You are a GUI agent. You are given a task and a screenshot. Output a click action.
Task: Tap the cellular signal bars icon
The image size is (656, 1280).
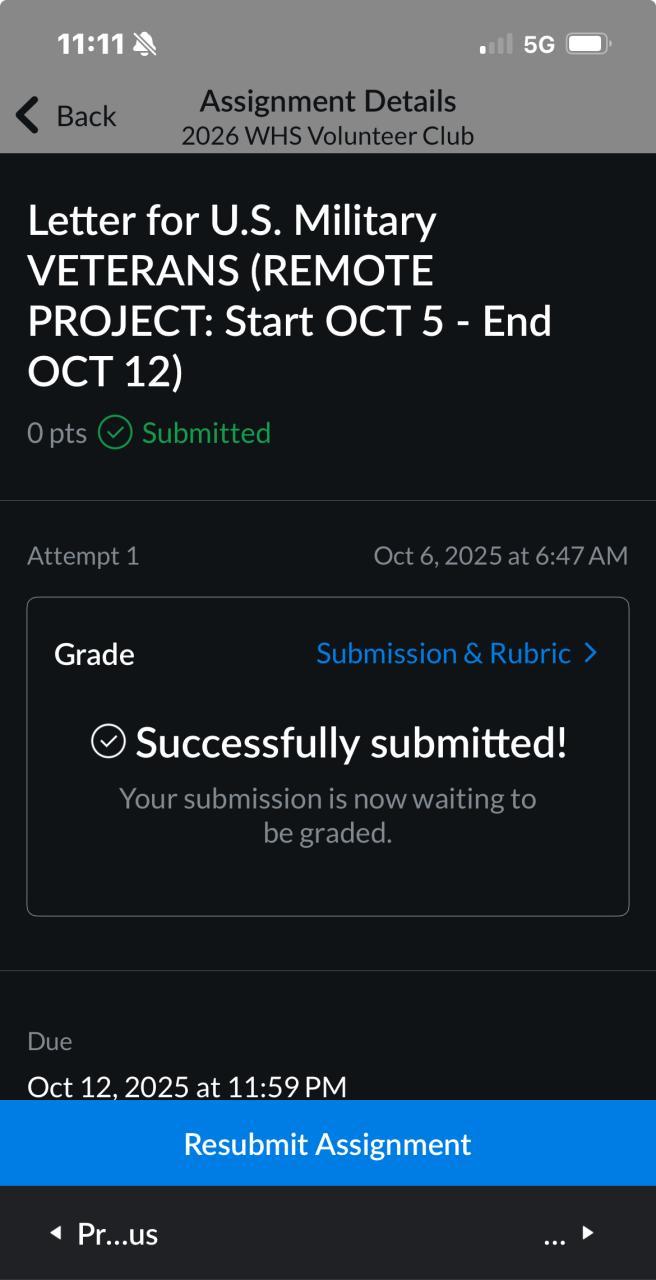496,44
